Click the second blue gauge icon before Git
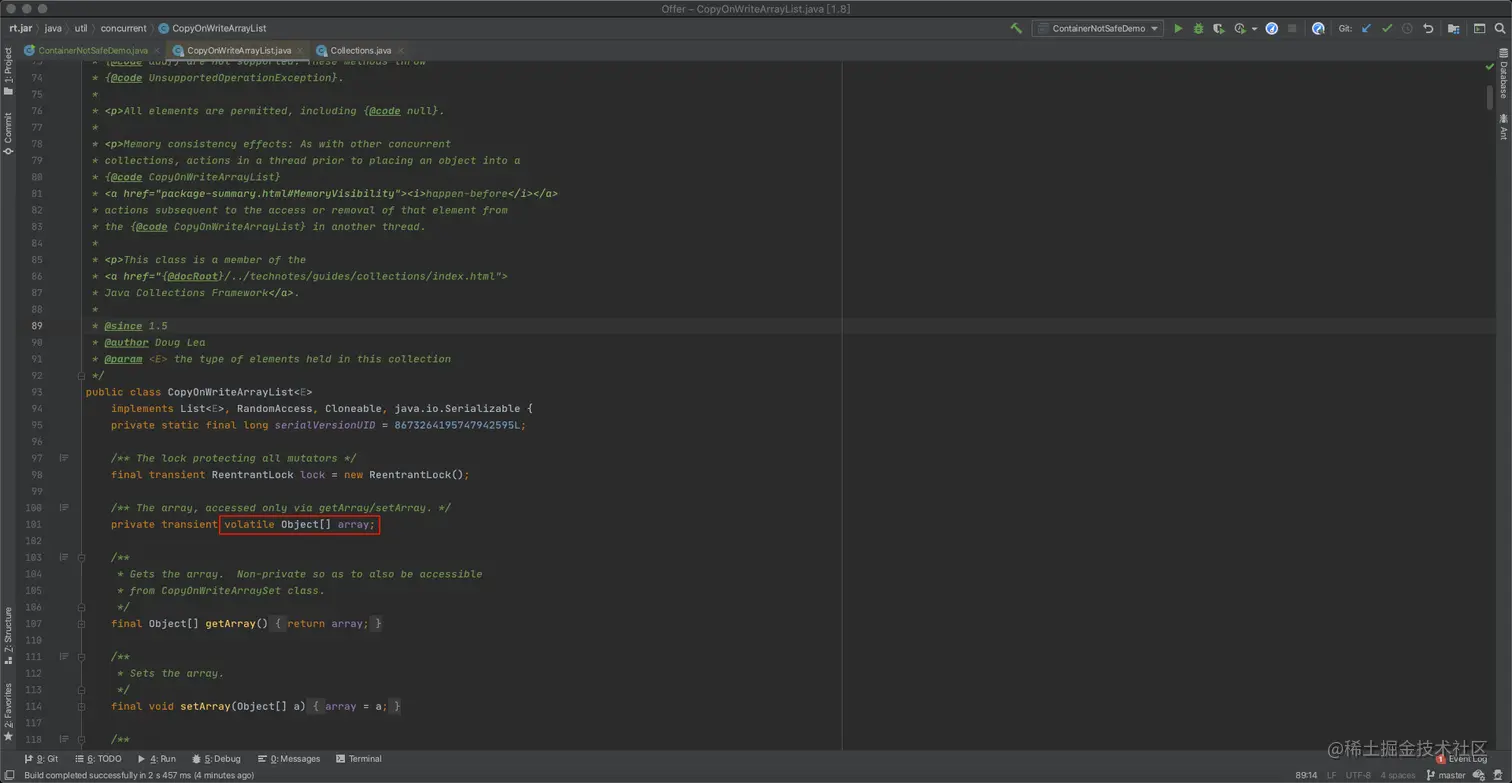 [x=1318, y=29]
